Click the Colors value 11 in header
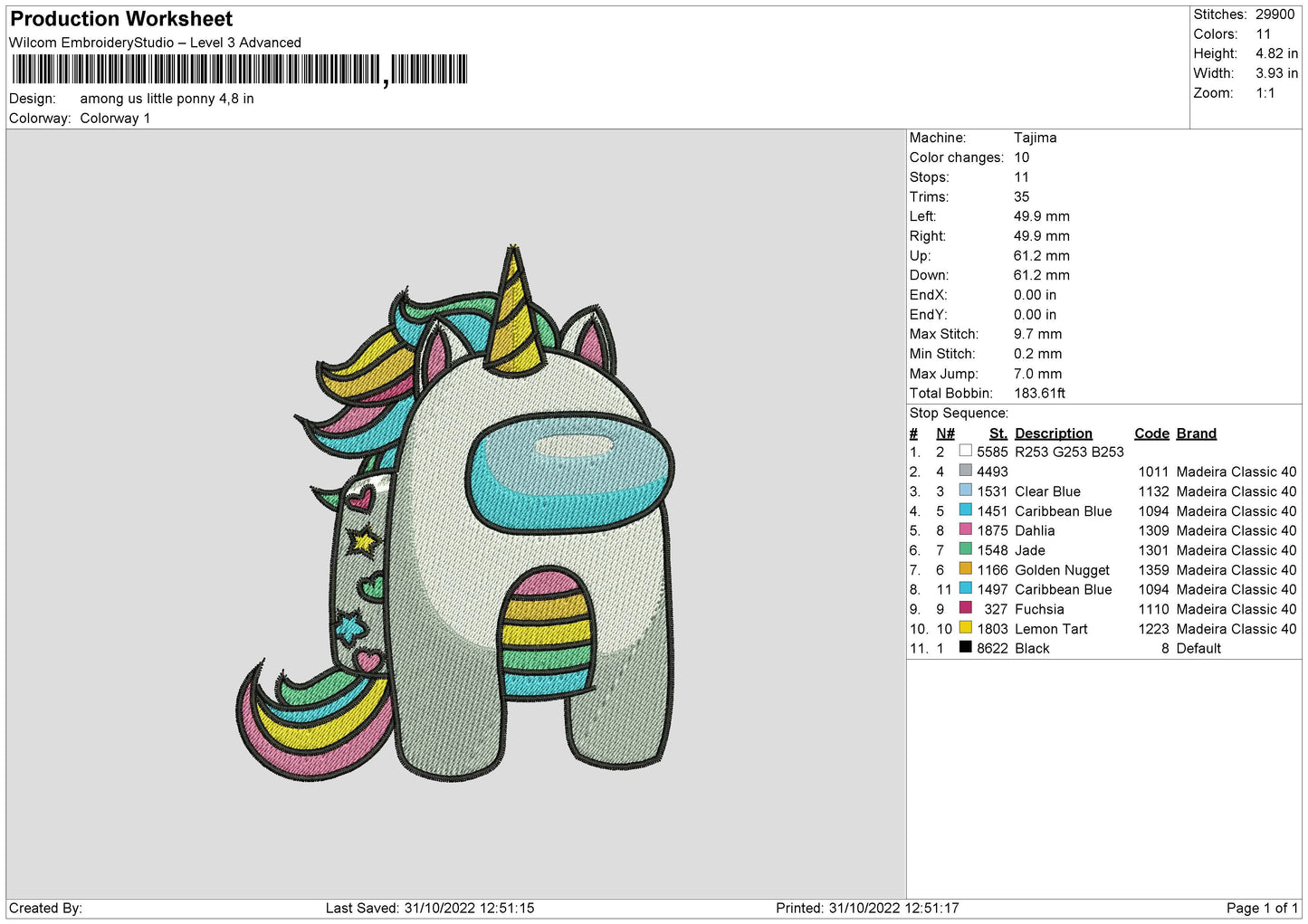 click(x=1263, y=34)
